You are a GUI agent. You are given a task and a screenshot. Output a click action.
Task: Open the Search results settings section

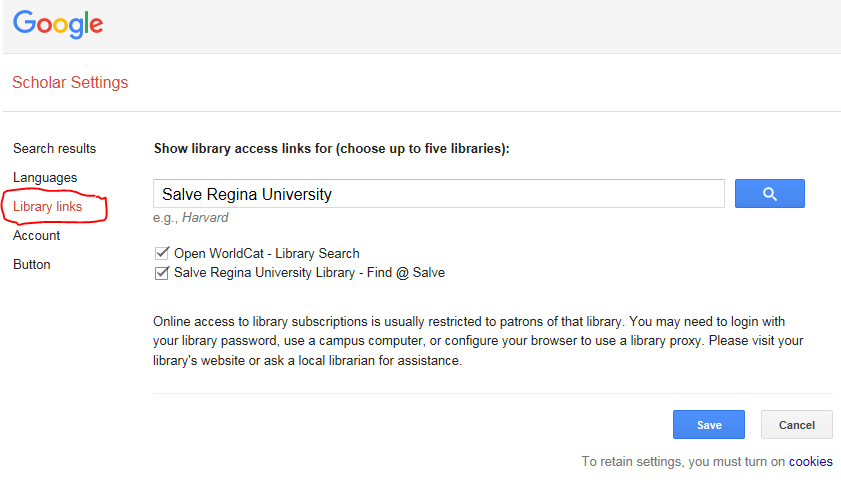point(54,149)
